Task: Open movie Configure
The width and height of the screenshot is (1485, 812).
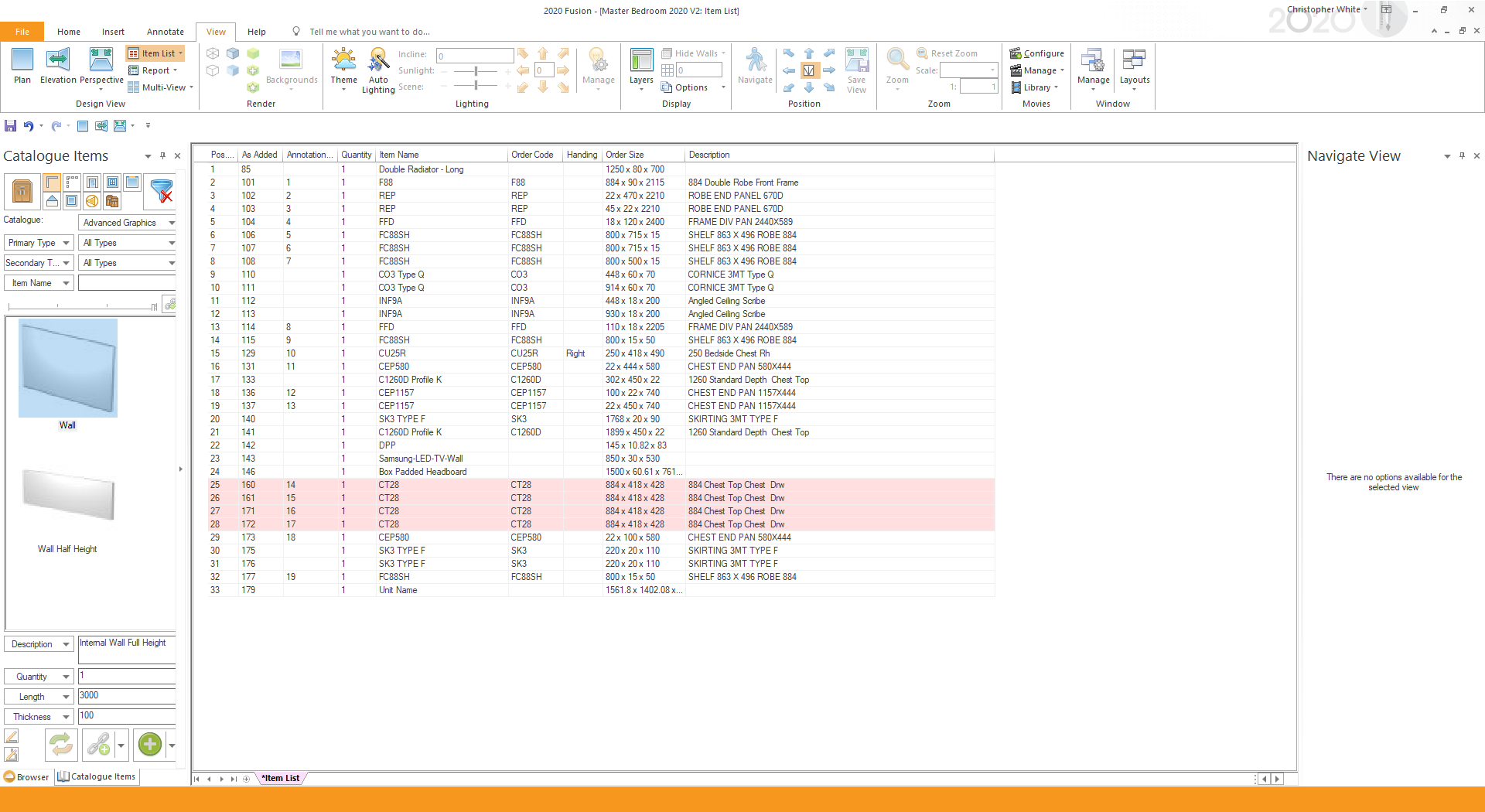Action: click(1036, 53)
